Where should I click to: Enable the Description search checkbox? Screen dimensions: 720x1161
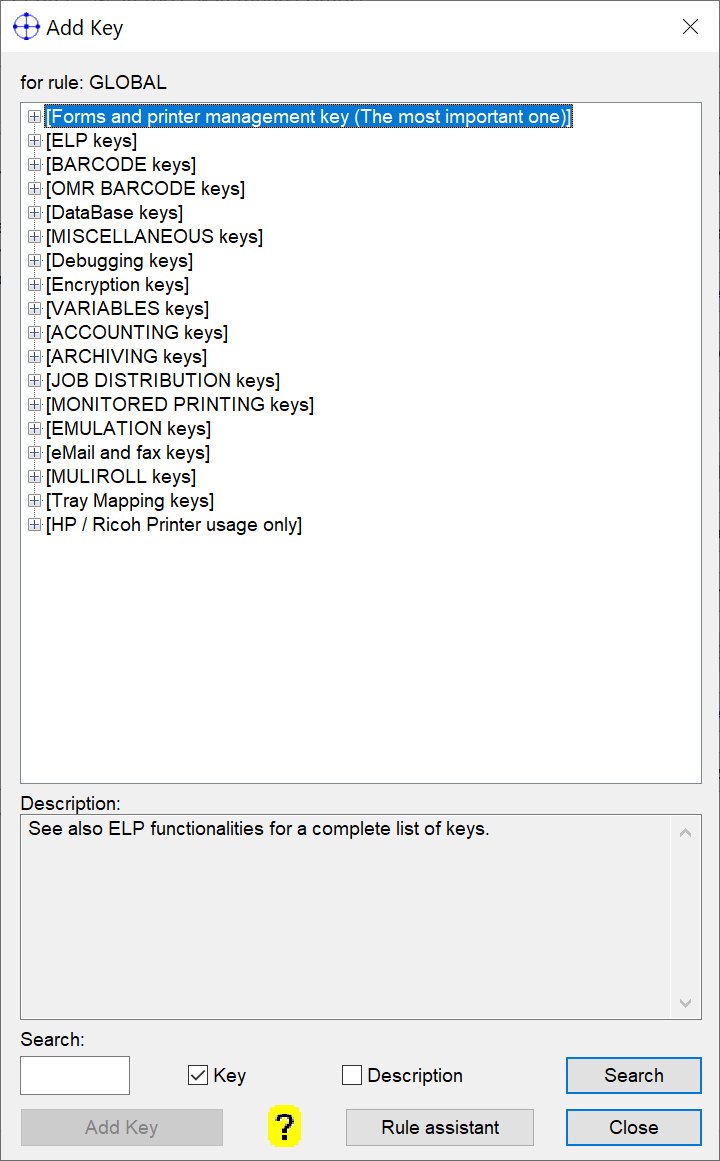point(352,1075)
